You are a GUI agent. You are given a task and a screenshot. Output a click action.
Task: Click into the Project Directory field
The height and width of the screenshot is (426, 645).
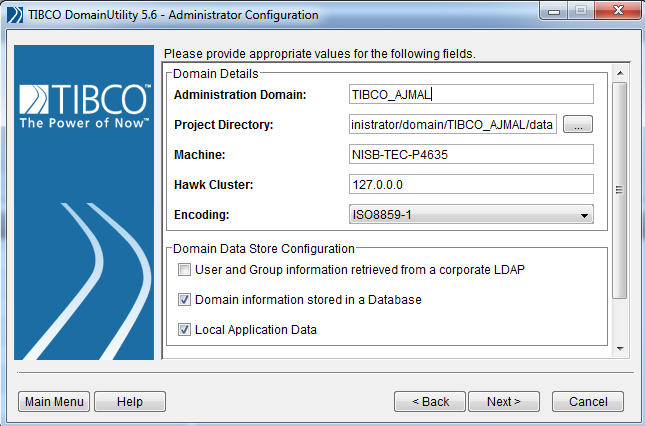click(453, 125)
